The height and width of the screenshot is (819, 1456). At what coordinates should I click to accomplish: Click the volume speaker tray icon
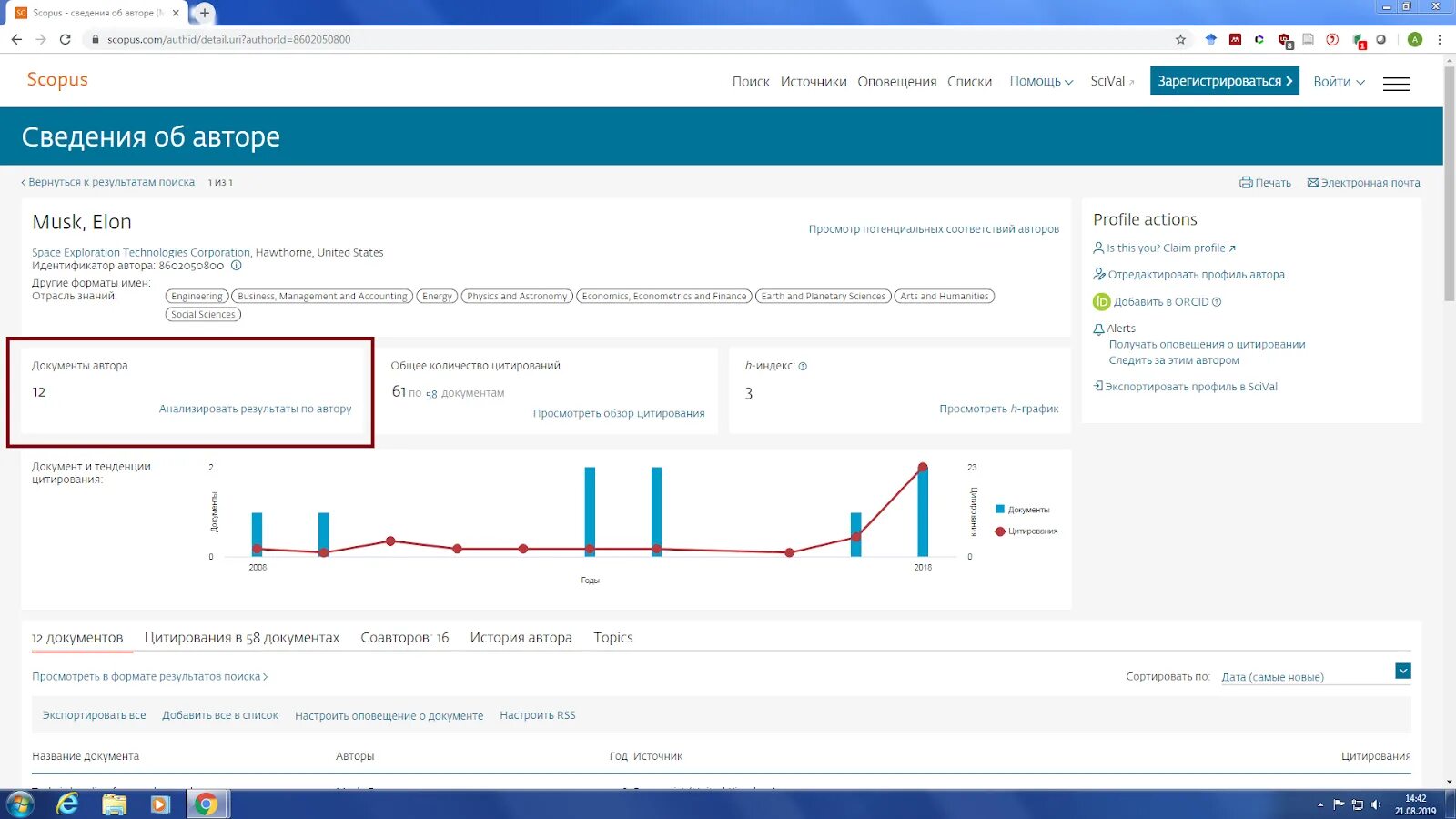(x=1375, y=804)
